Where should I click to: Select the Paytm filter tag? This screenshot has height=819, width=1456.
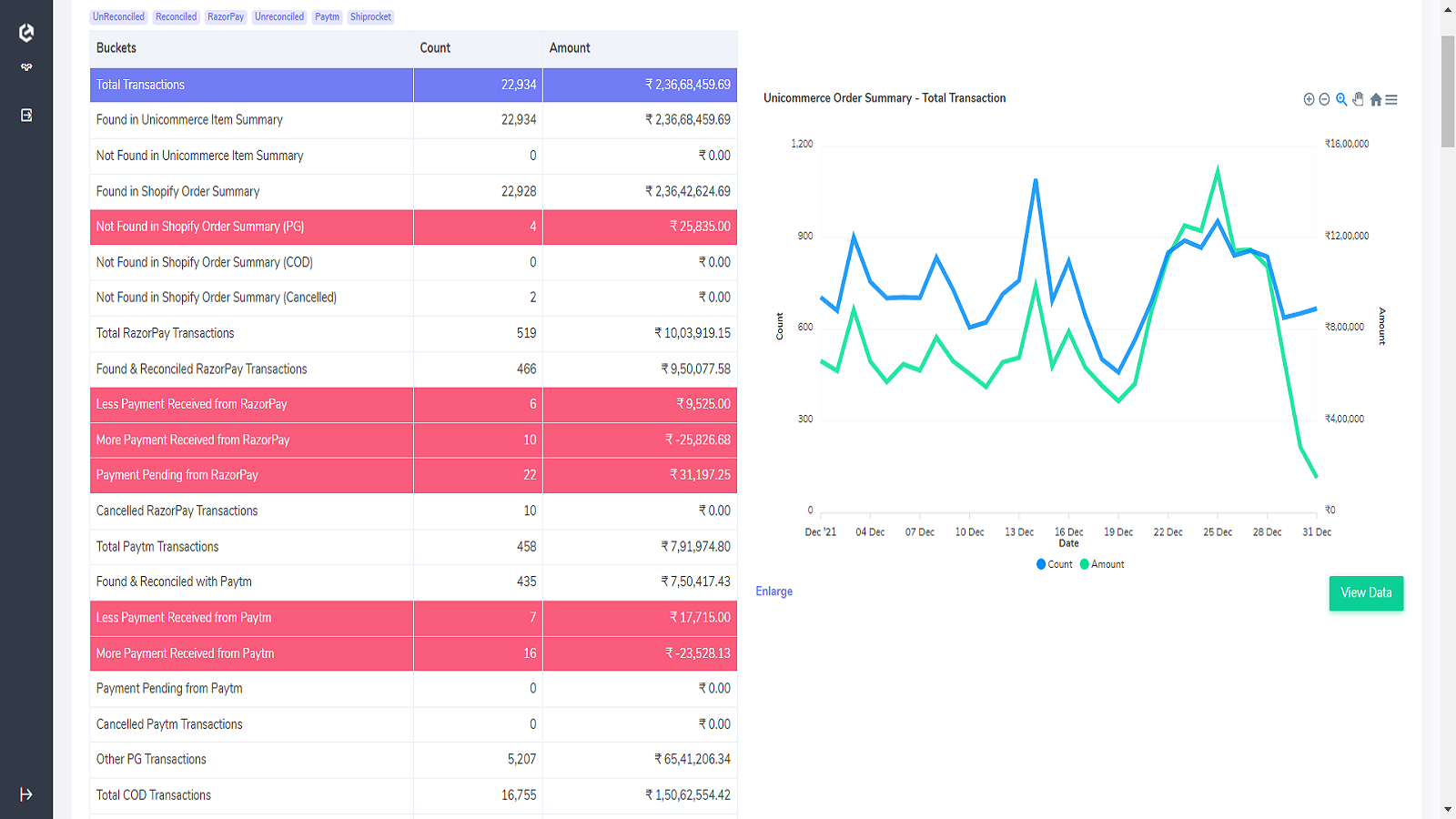pos(327,17)
